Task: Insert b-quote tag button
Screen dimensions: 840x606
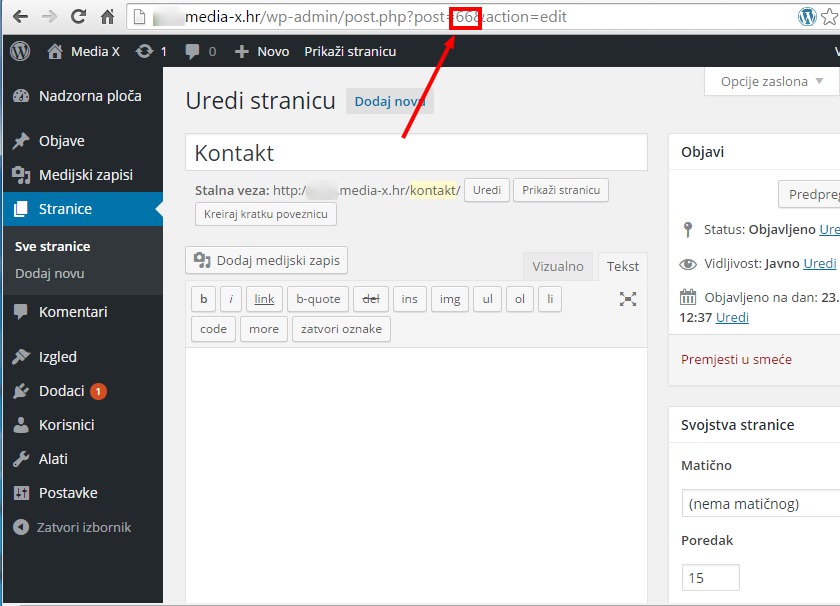Action: (x=318, y=299)
